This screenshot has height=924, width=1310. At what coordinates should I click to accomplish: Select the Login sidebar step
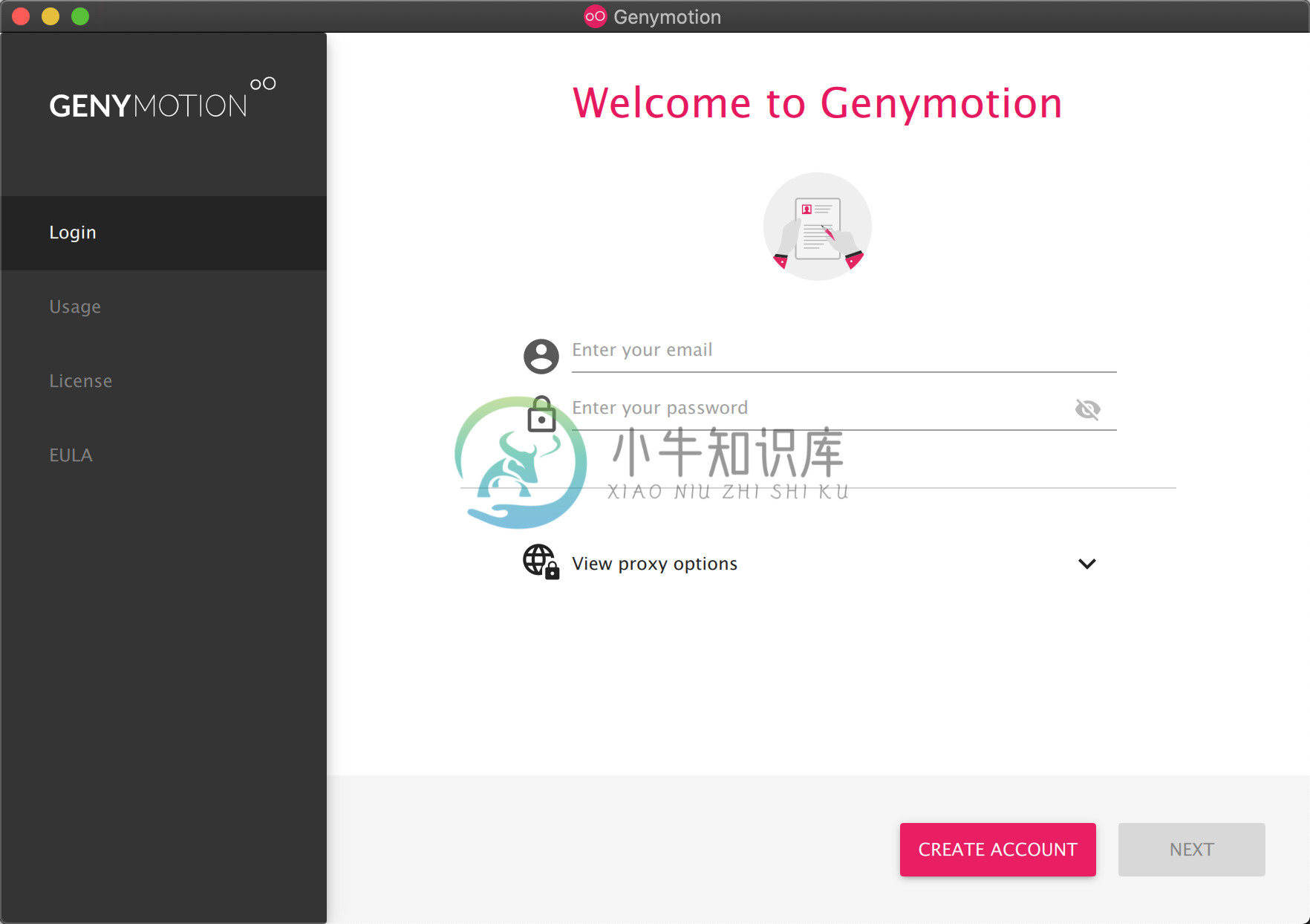tap(164, 233)
